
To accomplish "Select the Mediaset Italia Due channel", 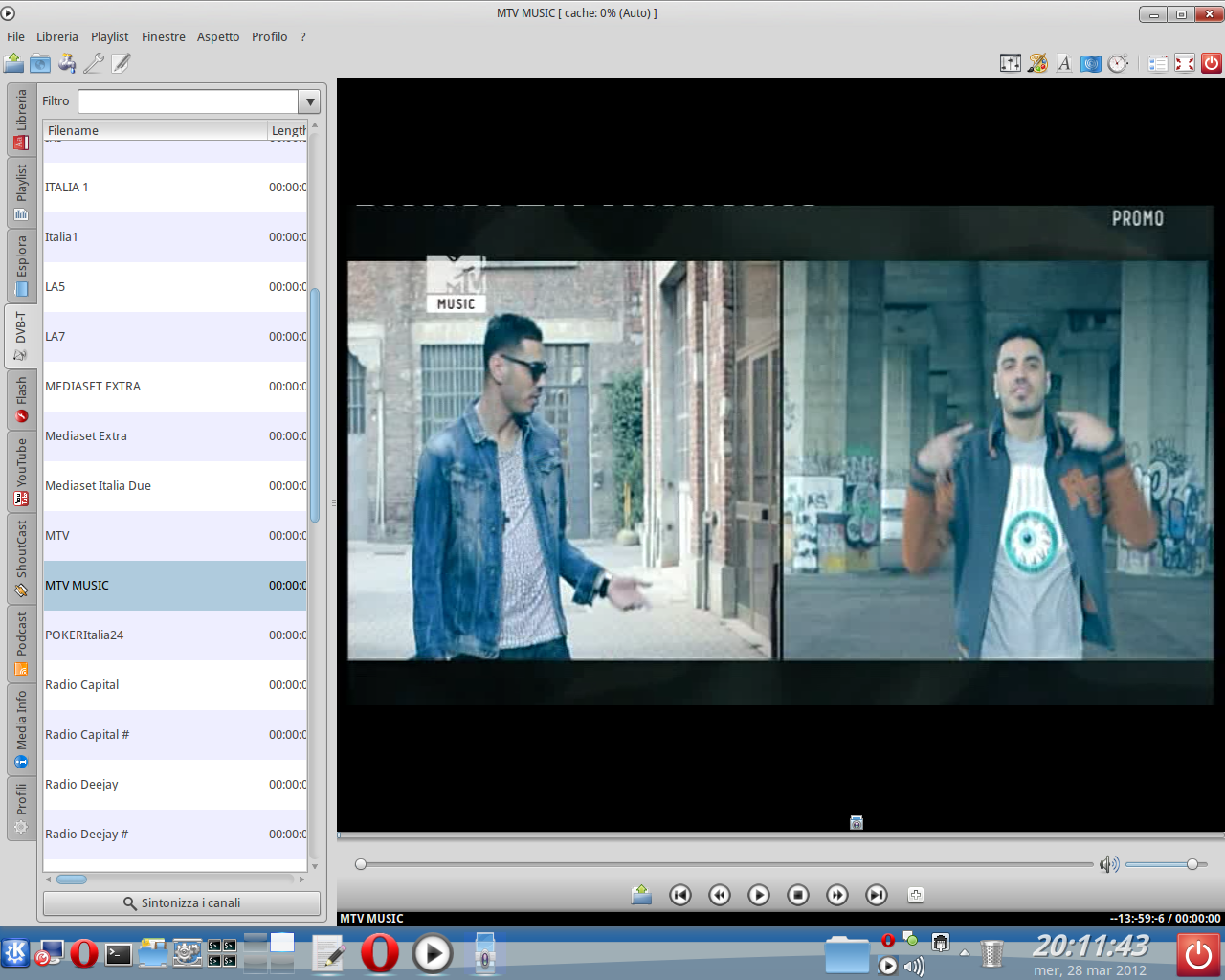I will 175,486.
